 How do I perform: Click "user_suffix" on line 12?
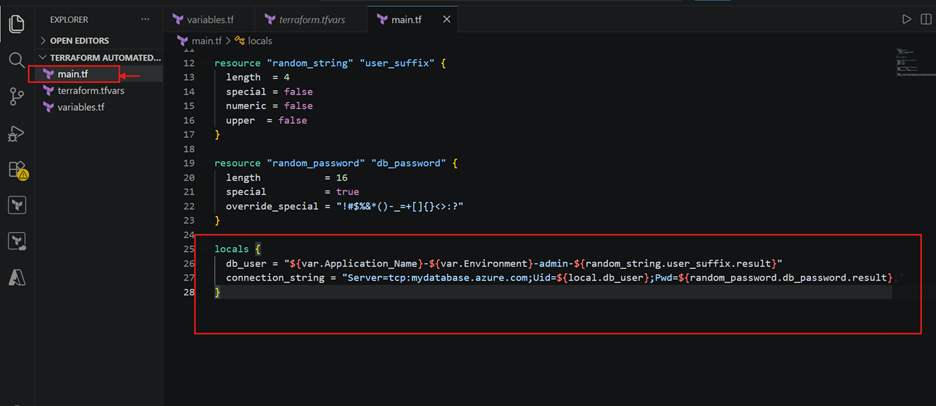(397, 63)
